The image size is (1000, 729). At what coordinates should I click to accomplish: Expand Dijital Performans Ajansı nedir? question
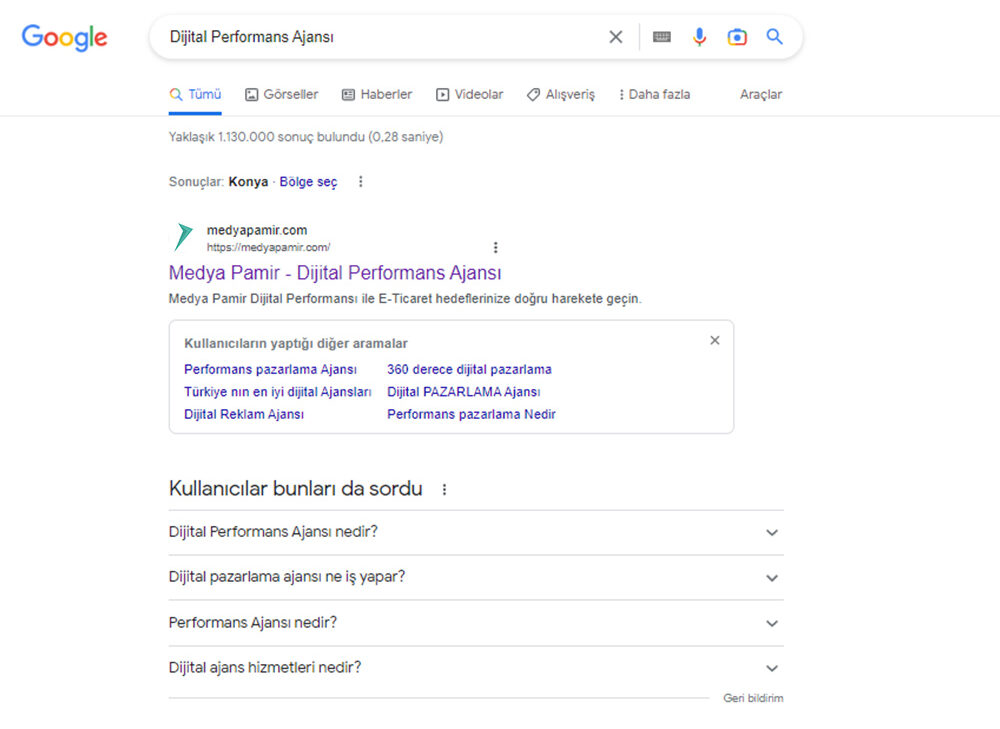[x=476, y=532]
